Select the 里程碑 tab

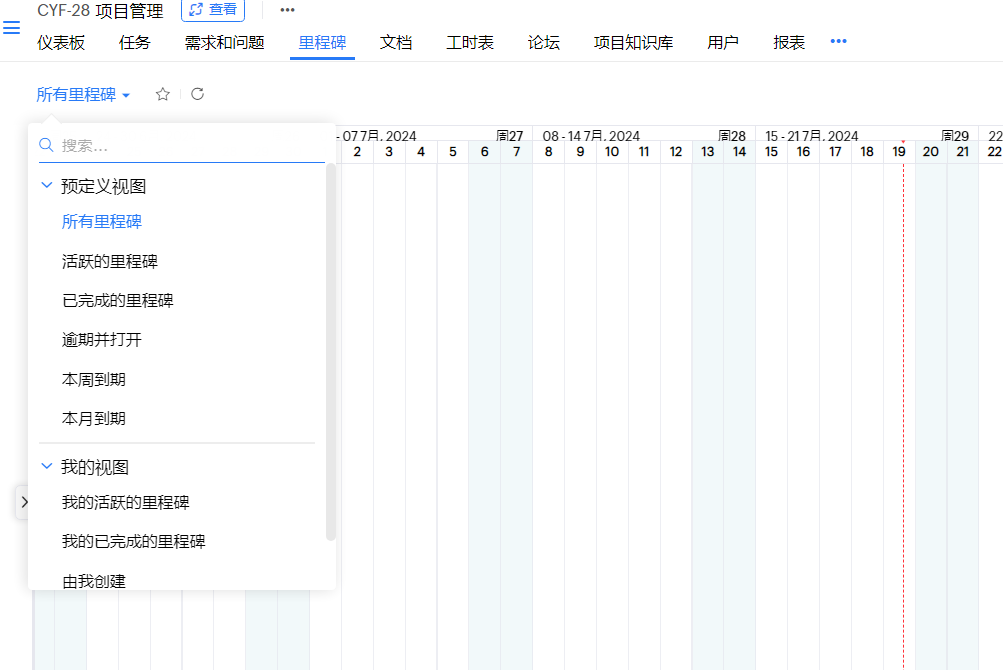[x=322, y=42]
